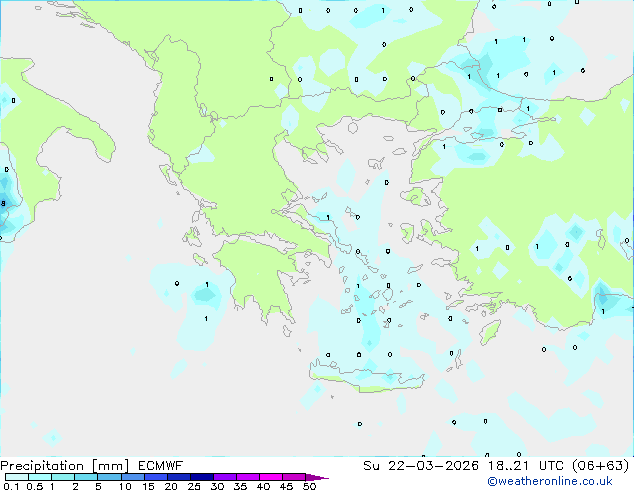Click legend scale label '25'
The height and width of the screenshot is (490, 634).
click(194, 486)
